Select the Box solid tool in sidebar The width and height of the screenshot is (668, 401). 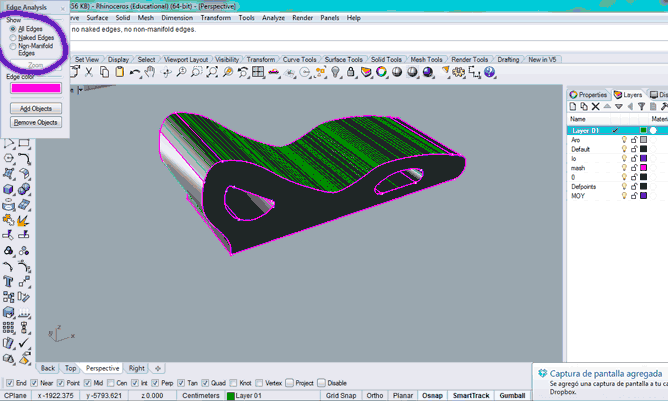8,189
